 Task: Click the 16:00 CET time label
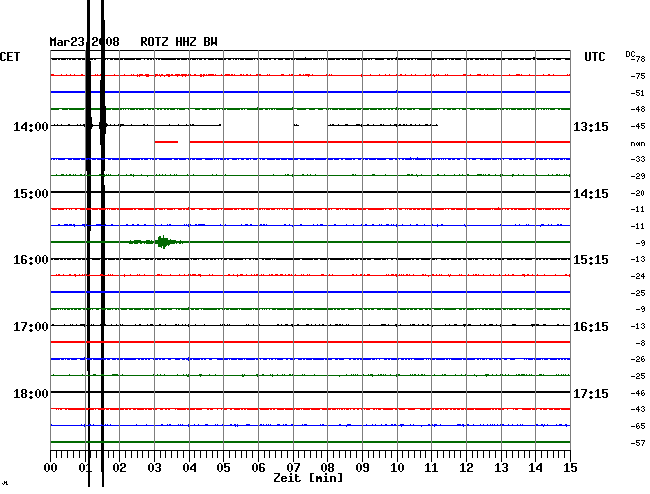(31, 260)
